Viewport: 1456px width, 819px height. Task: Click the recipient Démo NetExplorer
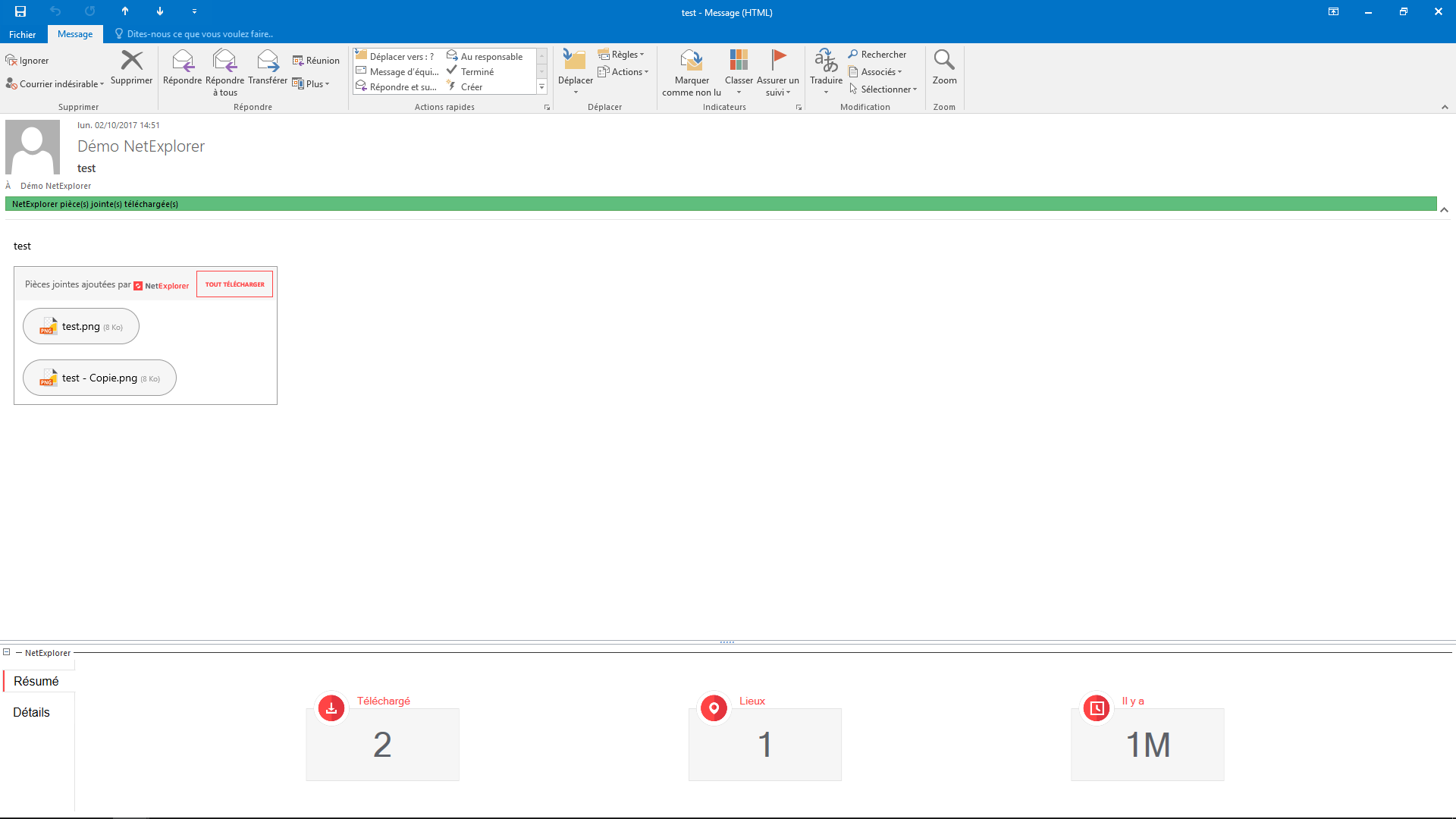(56, 186)
